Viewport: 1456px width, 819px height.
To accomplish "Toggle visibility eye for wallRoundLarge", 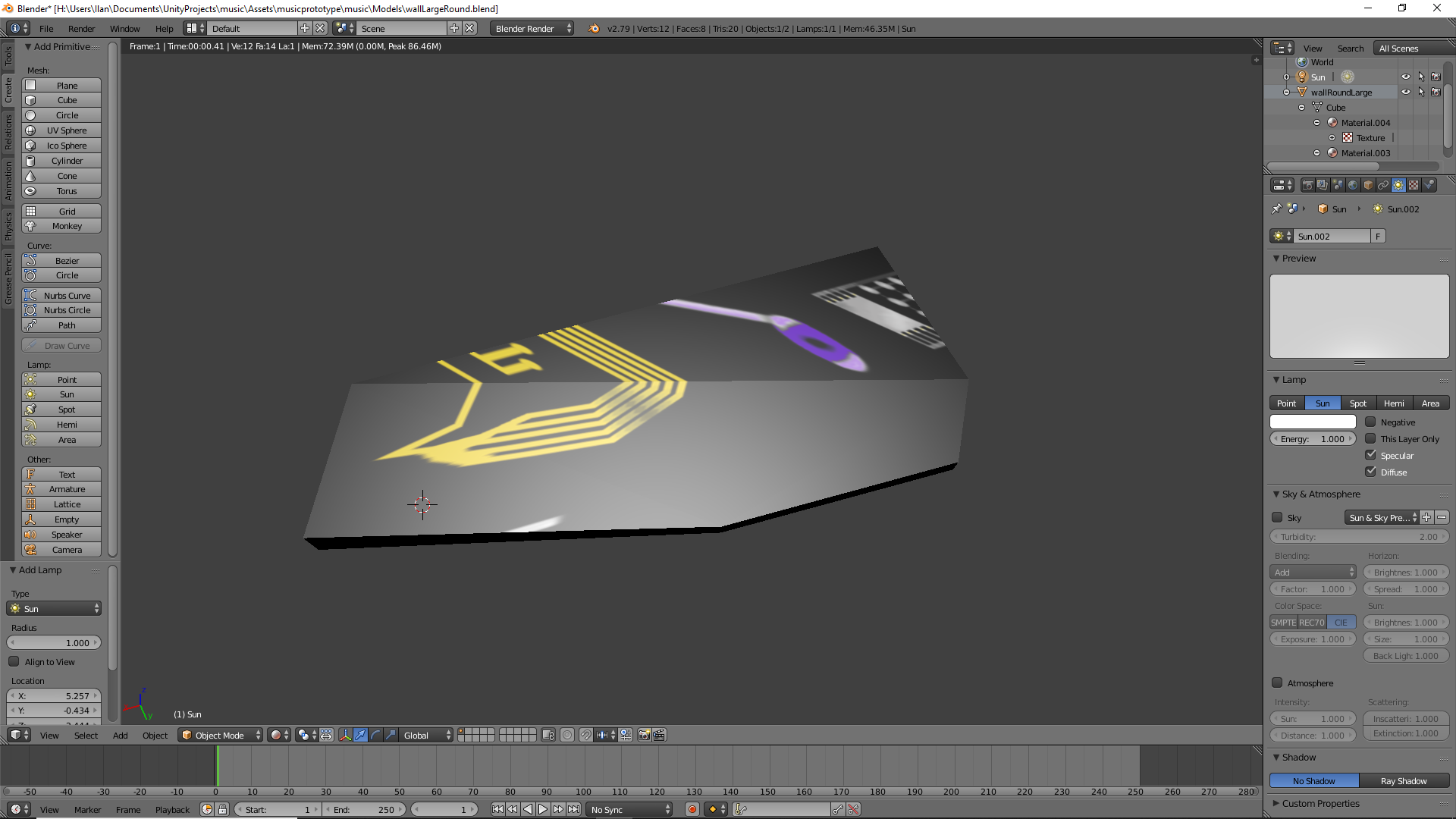I will tap(1405, 92).
